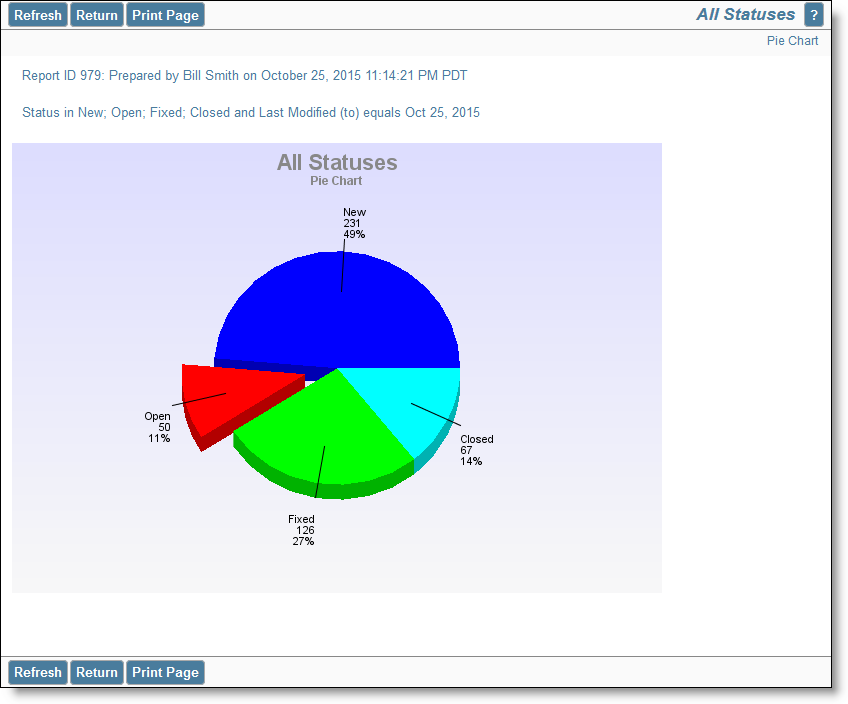Click the top Refresh button
This screenshot has width=848, height=704.
[x=37, y=14]
